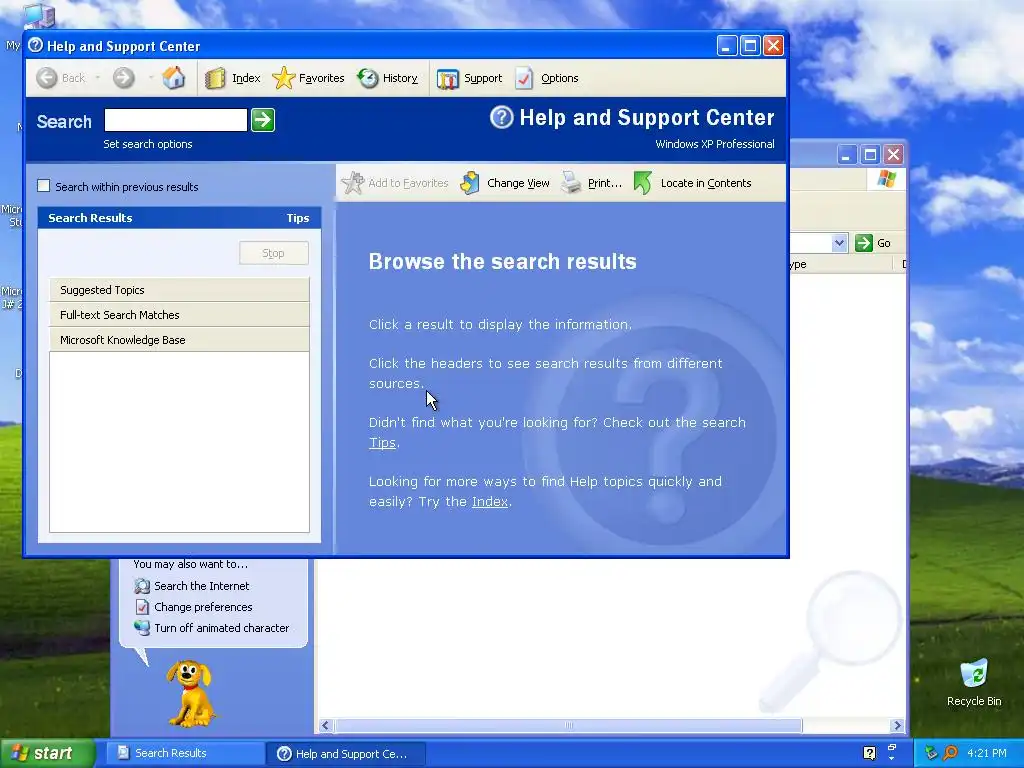Screen dimensions: 1024x768
Task: Click Locate in Contents green arrow icon
Action: coord(643,183)
